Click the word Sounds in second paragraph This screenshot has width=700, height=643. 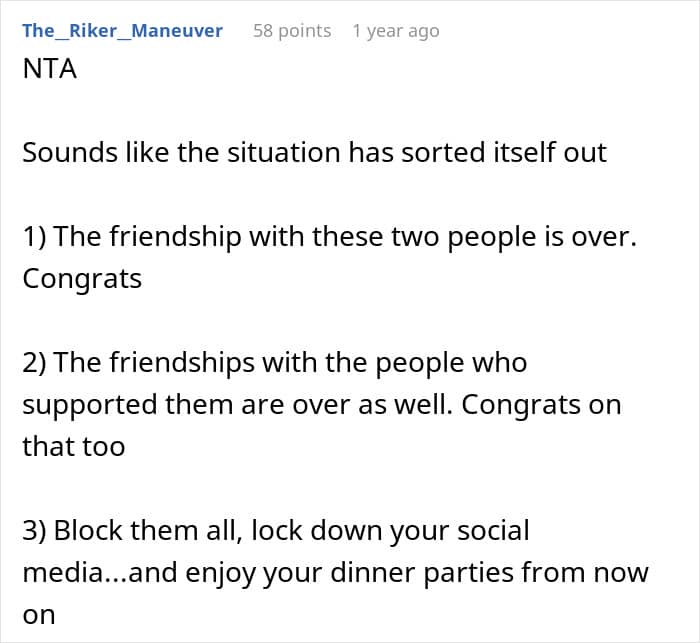(70, 153)
